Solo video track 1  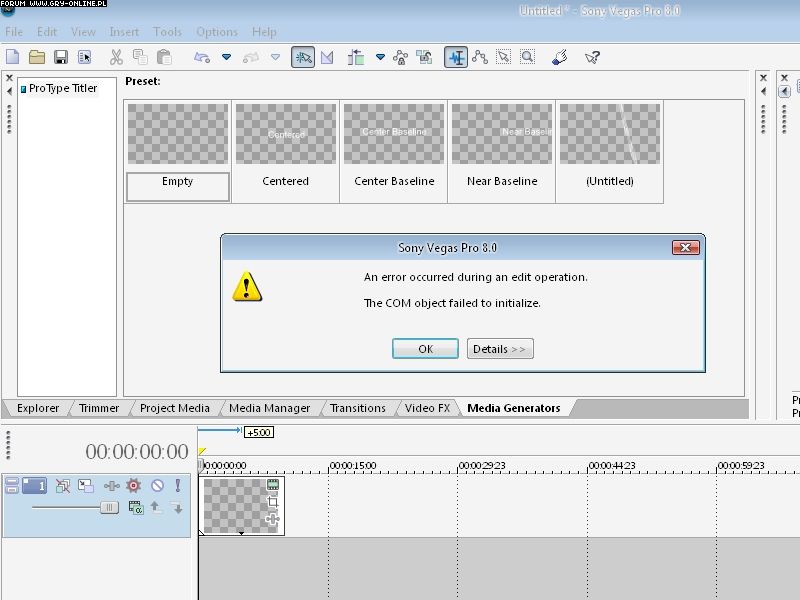(x=178, y=485)
